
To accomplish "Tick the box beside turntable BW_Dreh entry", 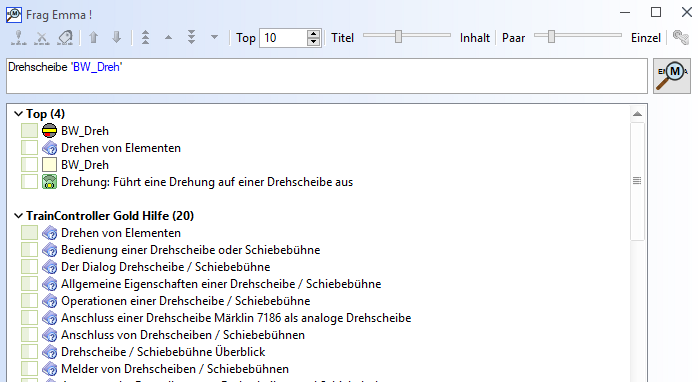I will 29,131.
